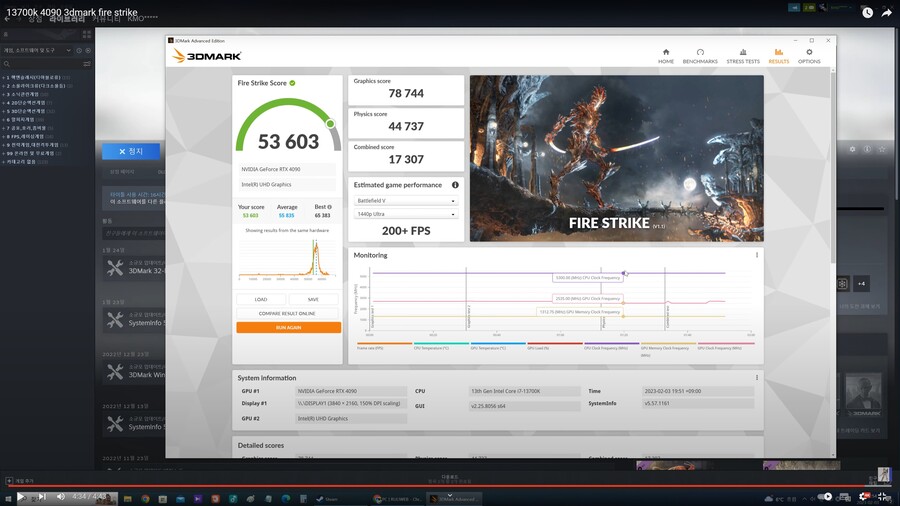
Task: Click the Steam add game plus icon
Action: tap(9, 481)
